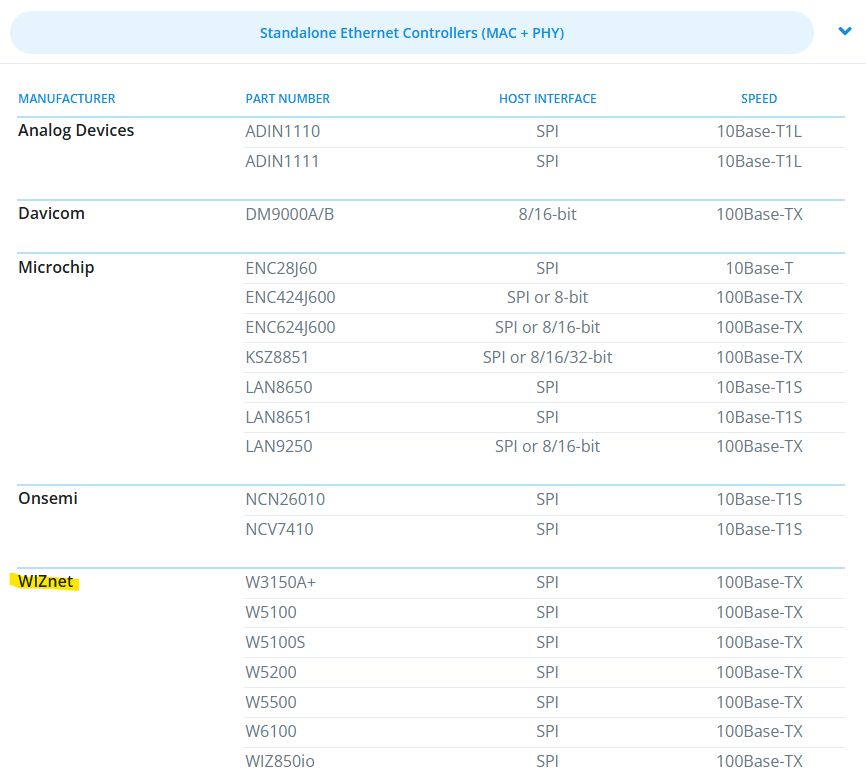Select the HOST INTERFACE column header

[547, 99]
